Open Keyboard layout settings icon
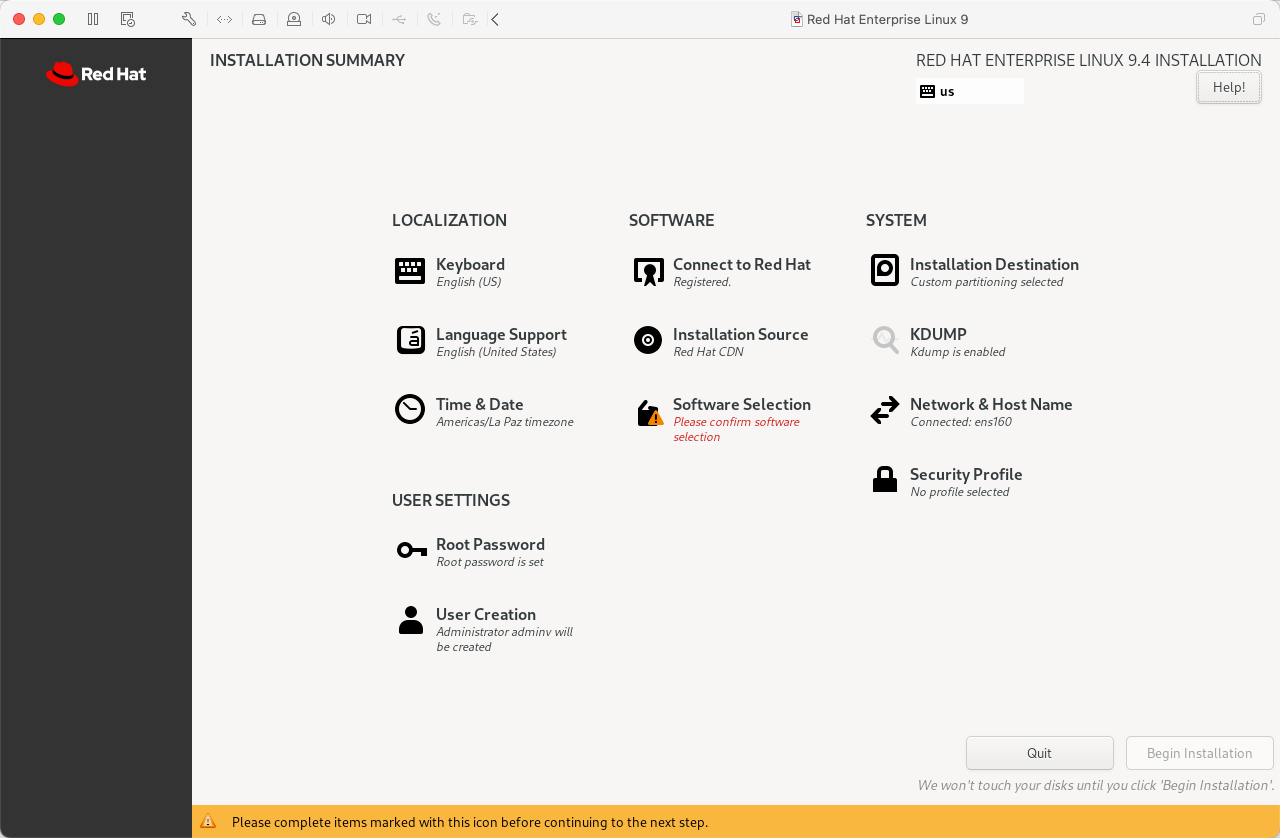This screenshot has height=838, width=1280. (x=410, y=271)
